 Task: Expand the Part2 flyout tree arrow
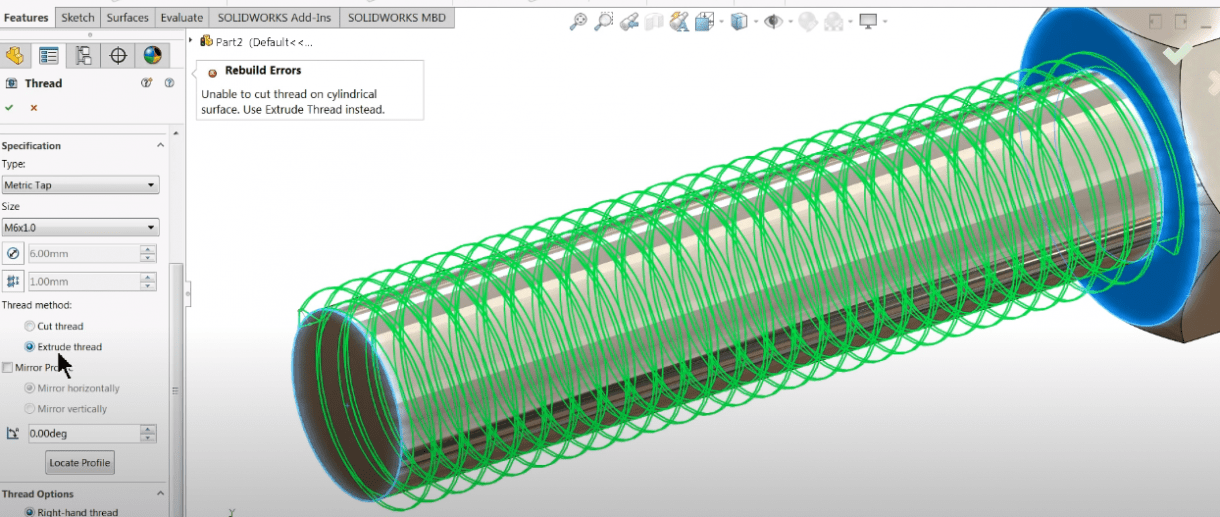(x=191, y=41)
